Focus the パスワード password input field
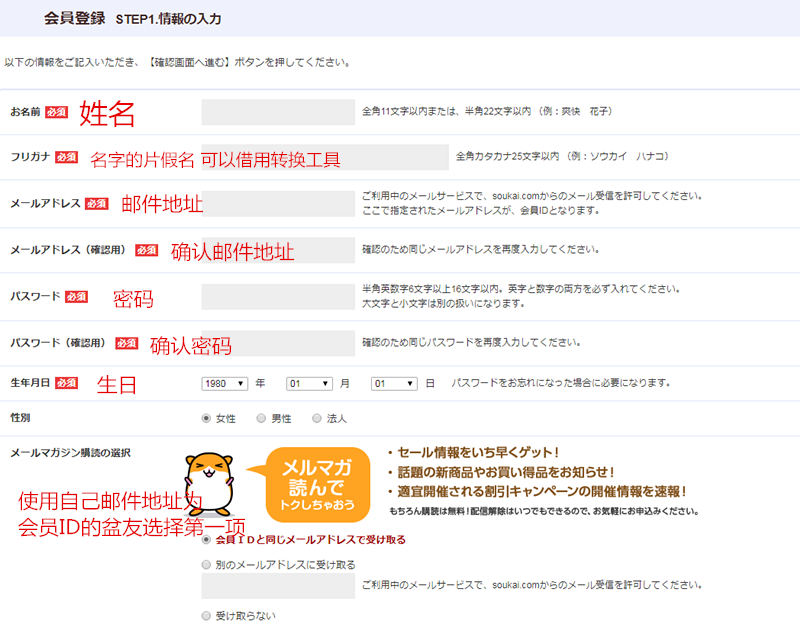Image resolution: width=800 pixels, height=627 pixels. click(x=278, y=296)
